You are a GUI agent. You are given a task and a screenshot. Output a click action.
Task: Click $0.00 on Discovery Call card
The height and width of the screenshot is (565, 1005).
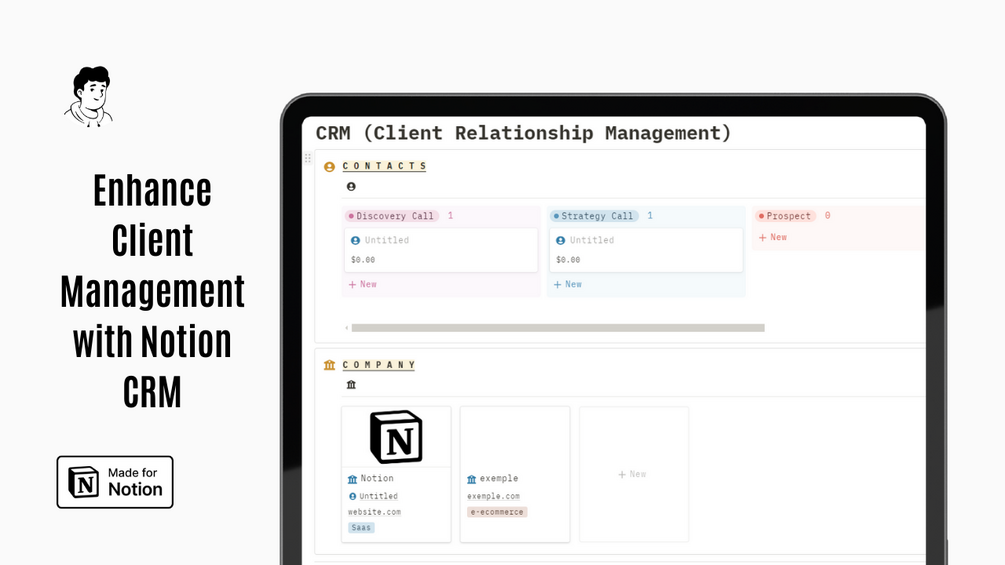[363, 260]
